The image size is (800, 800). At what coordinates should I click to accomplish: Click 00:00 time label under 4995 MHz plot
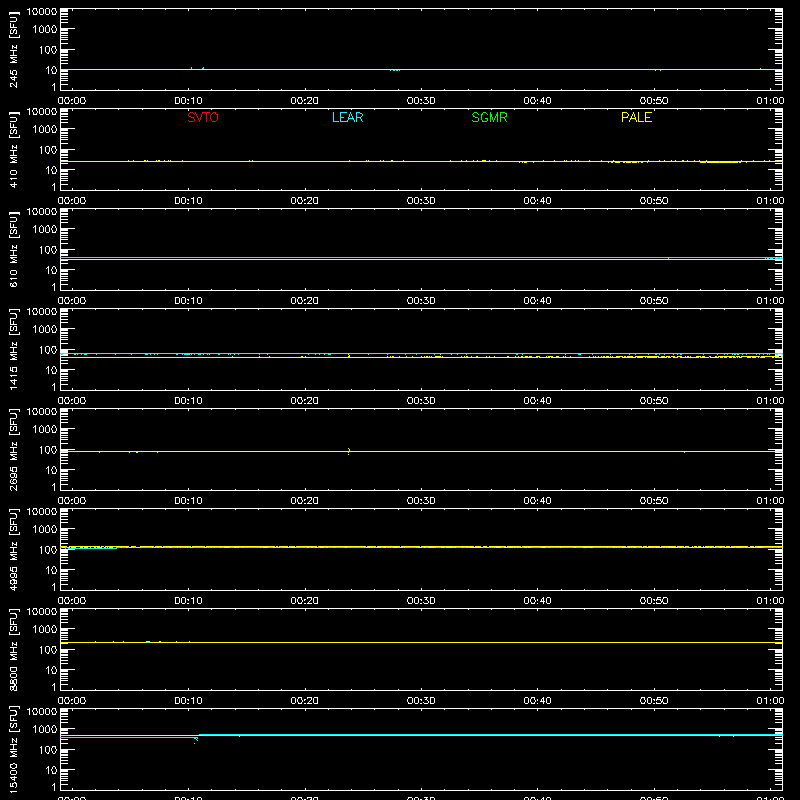(72, 601)
